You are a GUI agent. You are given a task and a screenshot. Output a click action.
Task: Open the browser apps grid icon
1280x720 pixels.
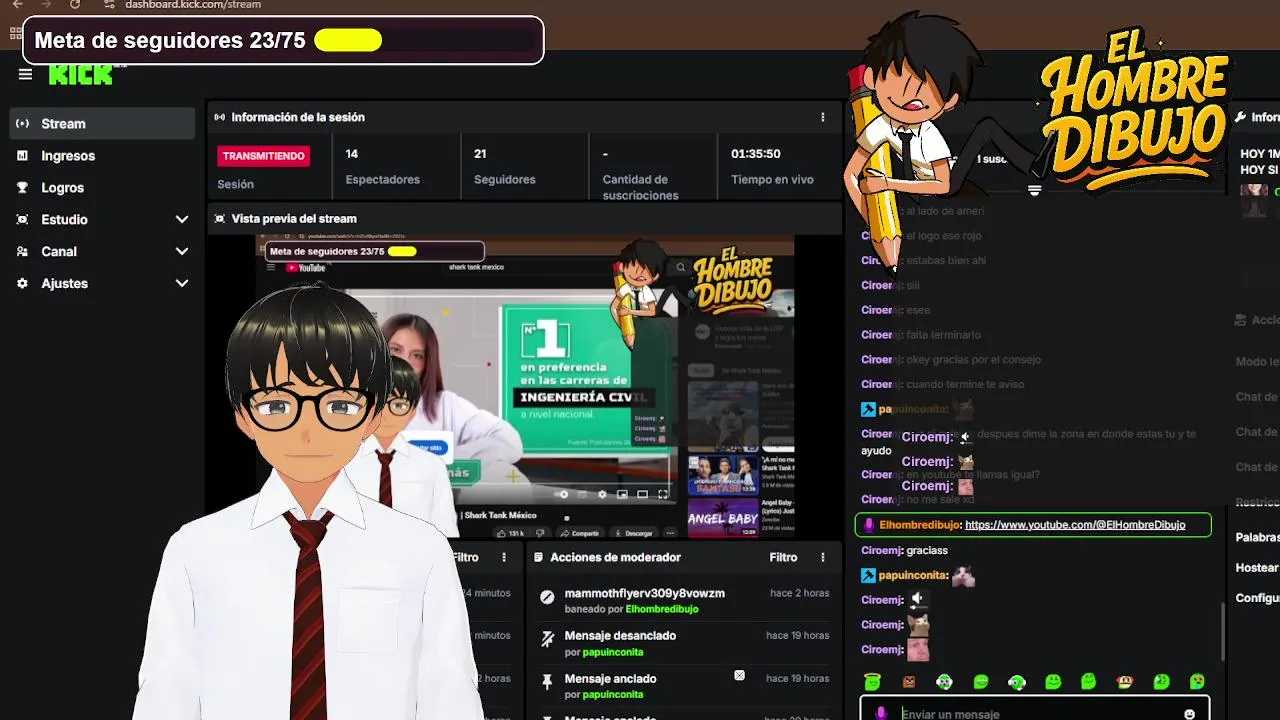[16, 33]
